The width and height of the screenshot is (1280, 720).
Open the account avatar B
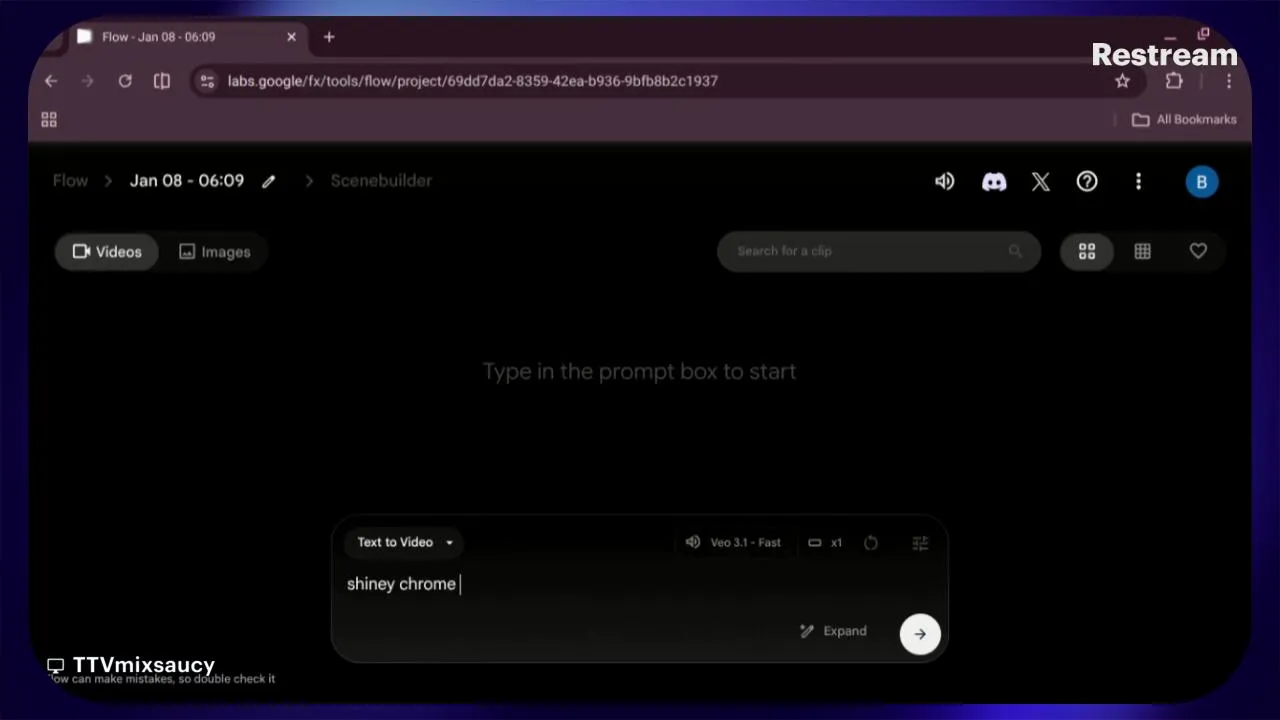(1202, 182)
